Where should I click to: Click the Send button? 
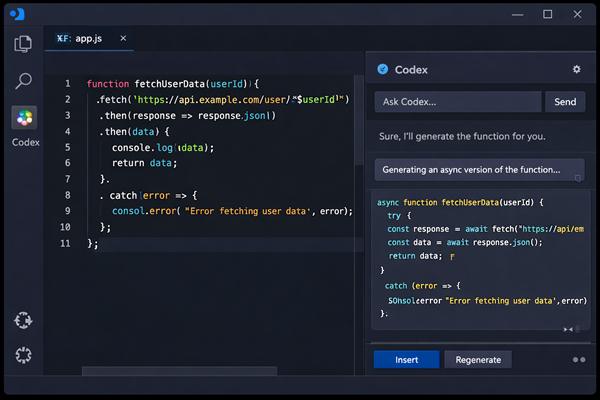pos(565,102)
